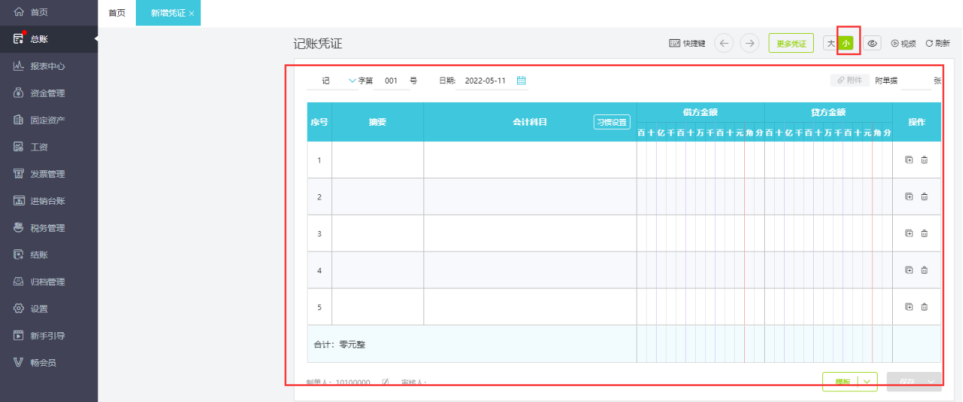Open 归档管理 in the sidebar
The image size is (963, 402).
(47, 282)
